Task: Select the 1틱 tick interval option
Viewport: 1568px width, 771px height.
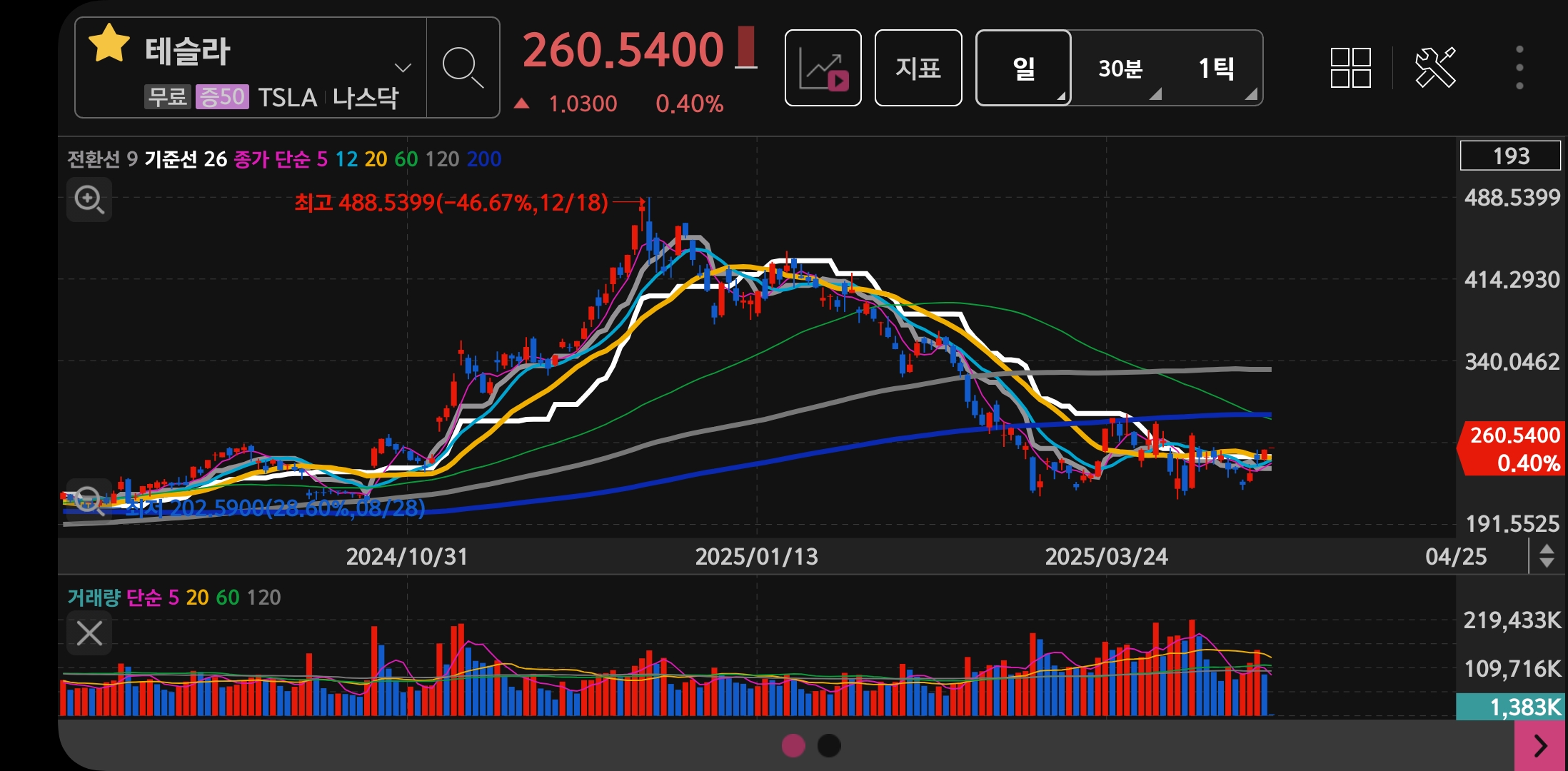Action: tap(1216, 69)
